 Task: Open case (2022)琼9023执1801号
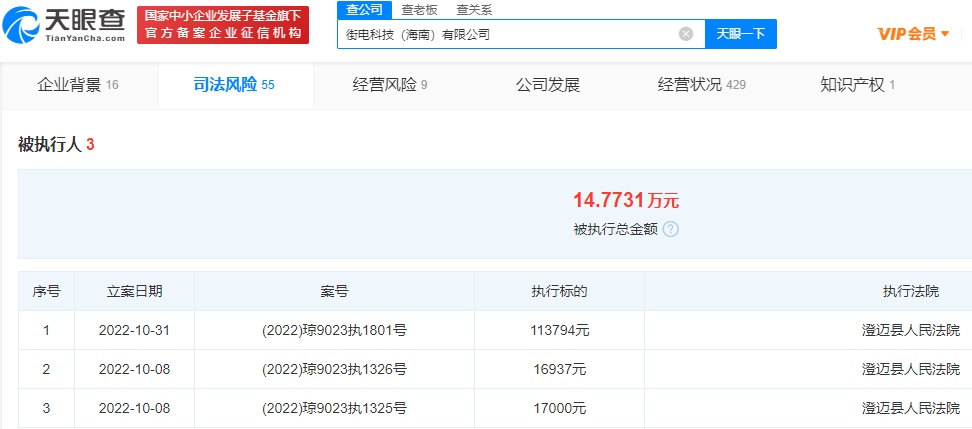334,330
